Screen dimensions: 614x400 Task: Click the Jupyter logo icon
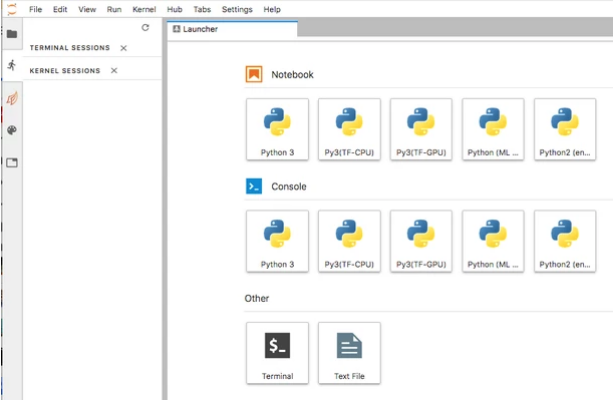(12, 9)
